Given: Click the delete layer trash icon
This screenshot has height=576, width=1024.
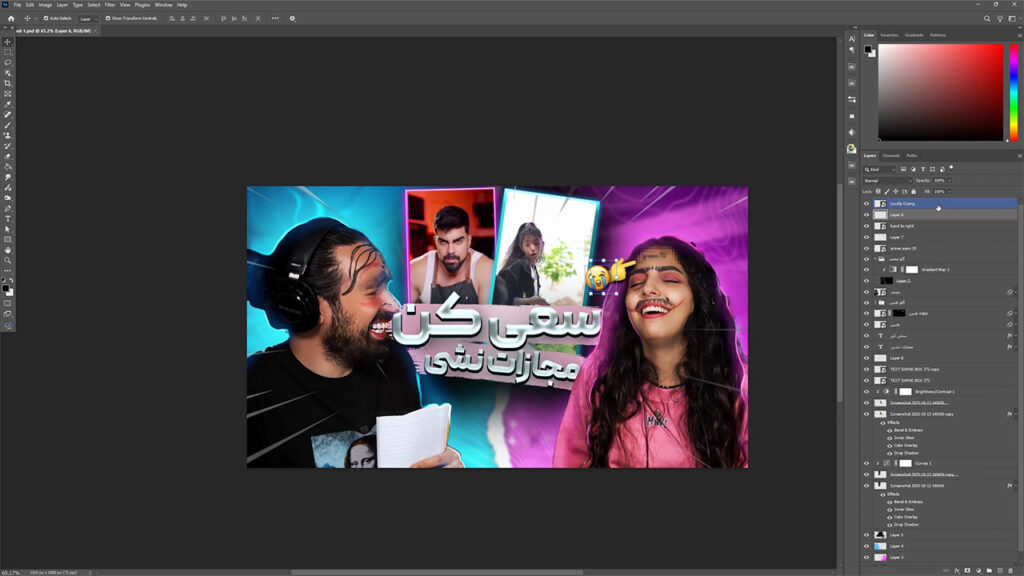Looking at the screenshot, I should [x=1012, y=569].
